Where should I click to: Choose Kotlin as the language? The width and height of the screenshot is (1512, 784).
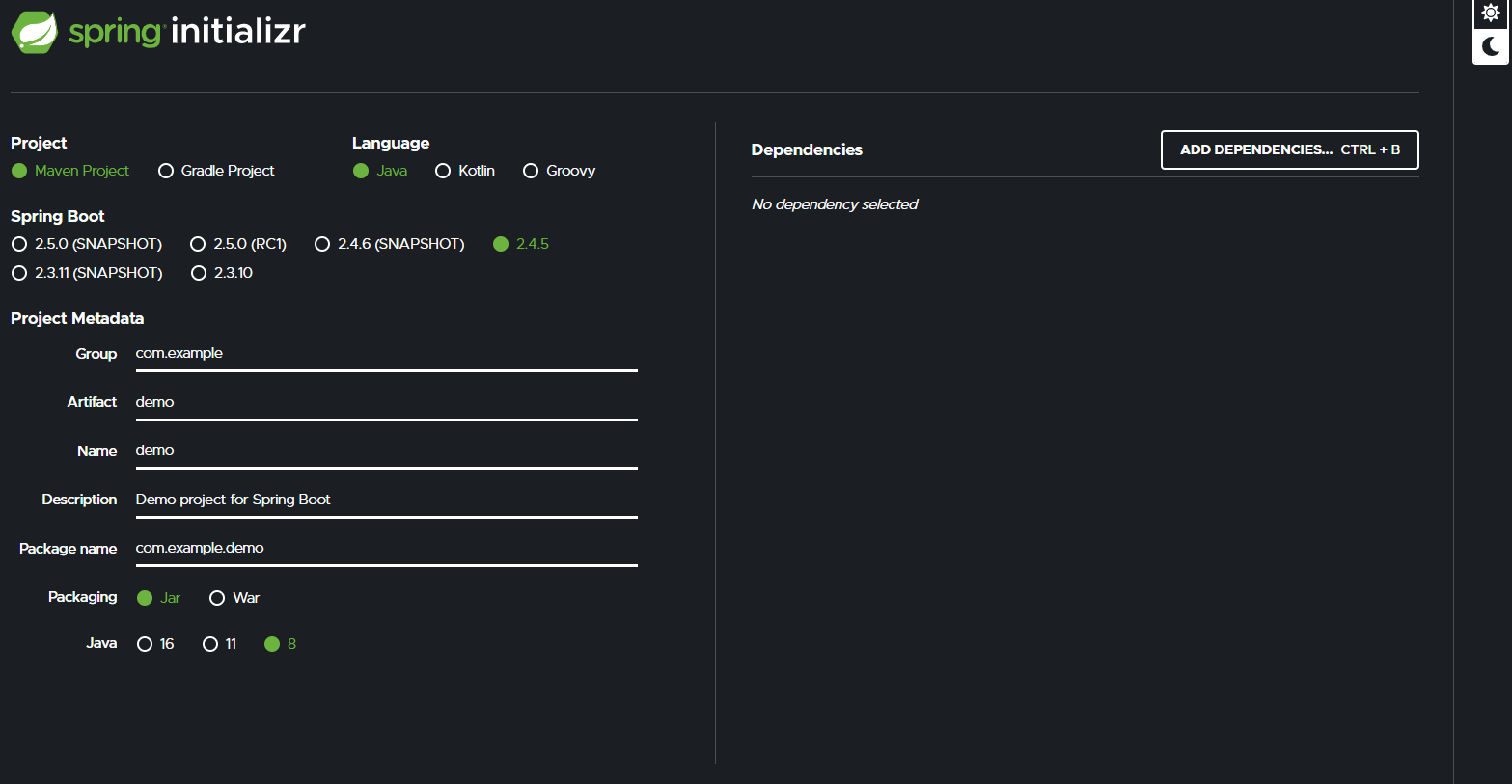point(465,171)
